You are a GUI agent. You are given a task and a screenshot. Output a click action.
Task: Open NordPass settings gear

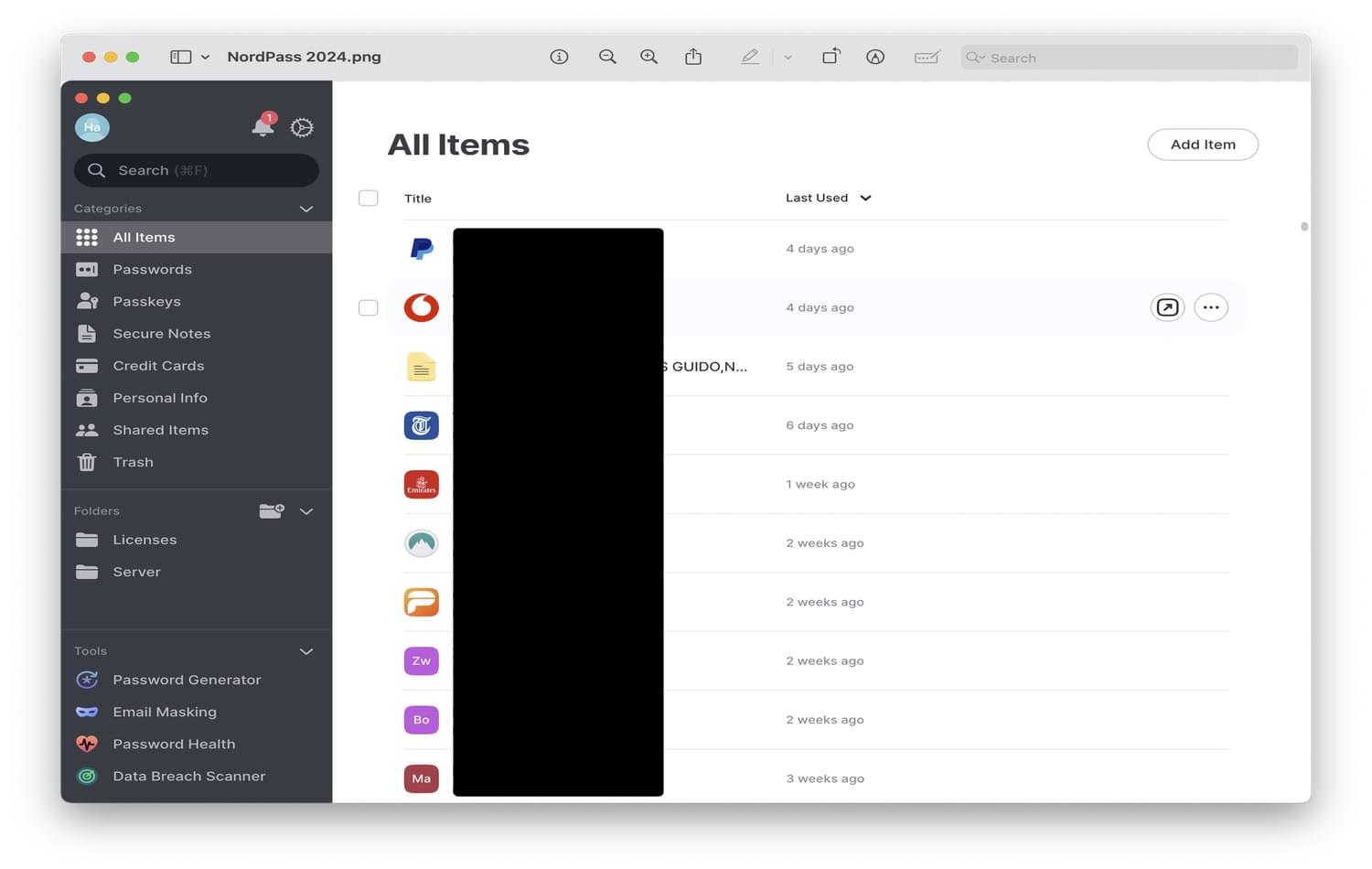302,127
